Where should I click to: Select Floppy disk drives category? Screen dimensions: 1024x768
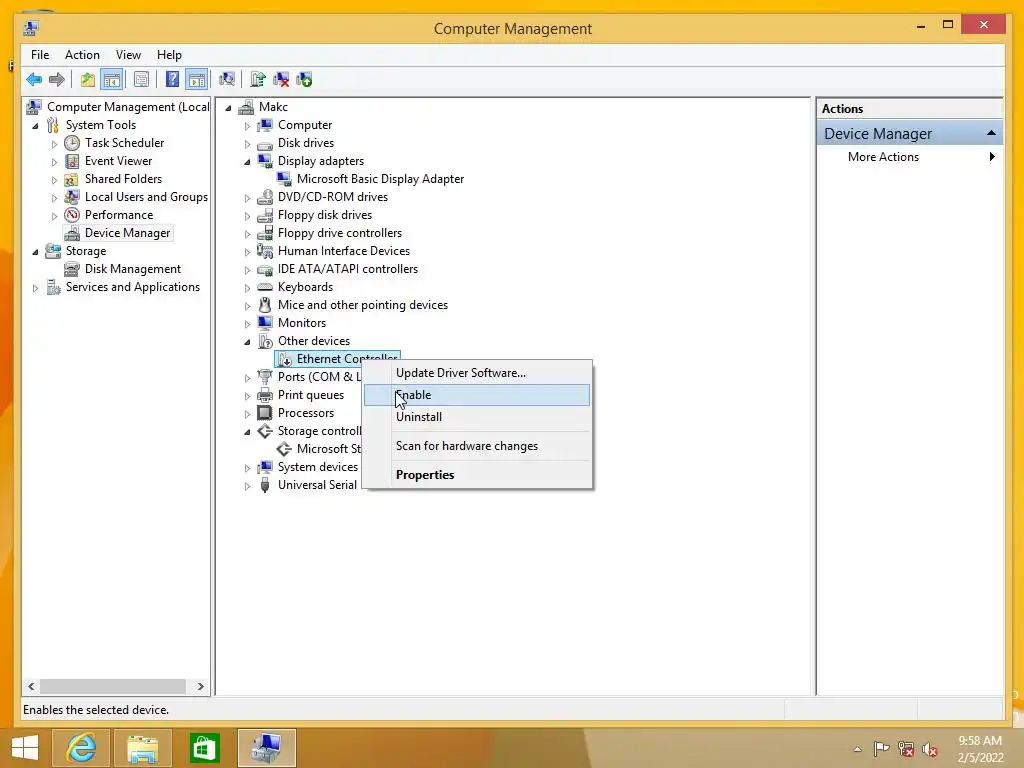point(325,215)
